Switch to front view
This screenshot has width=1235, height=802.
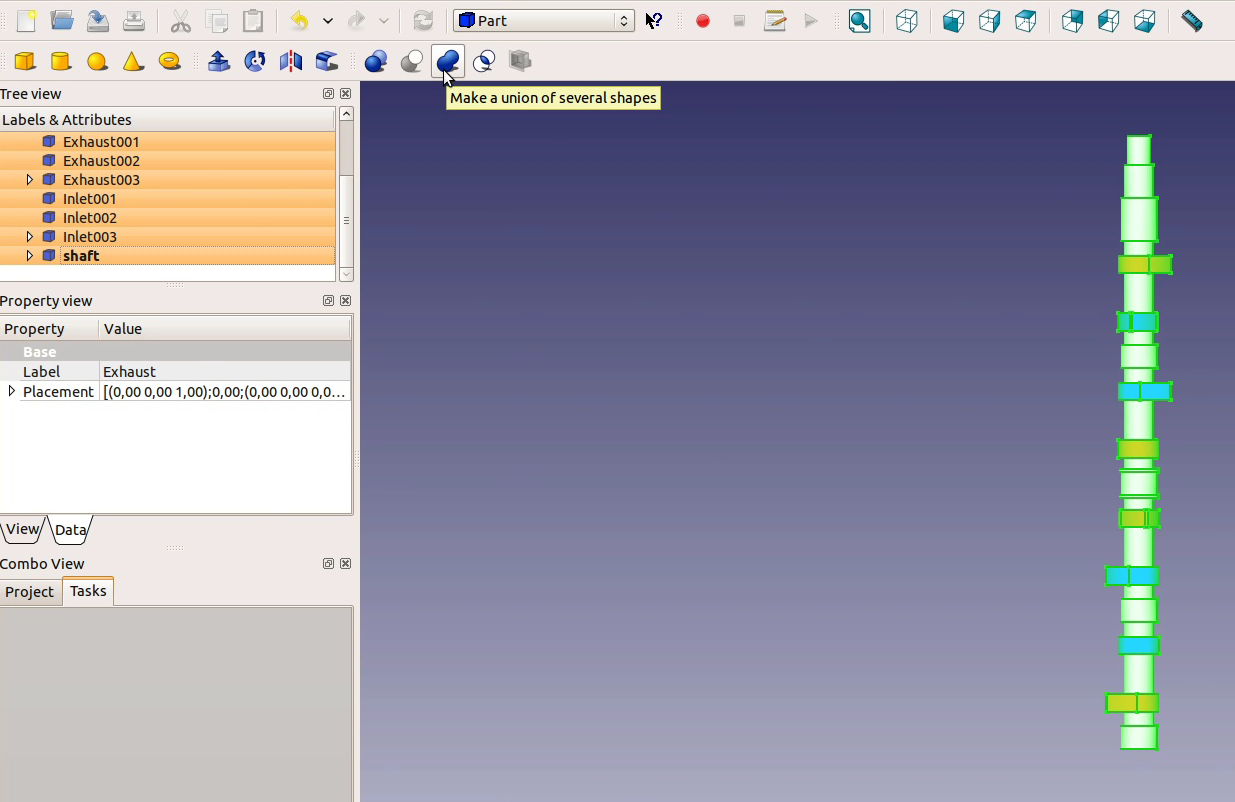point(952,20)
